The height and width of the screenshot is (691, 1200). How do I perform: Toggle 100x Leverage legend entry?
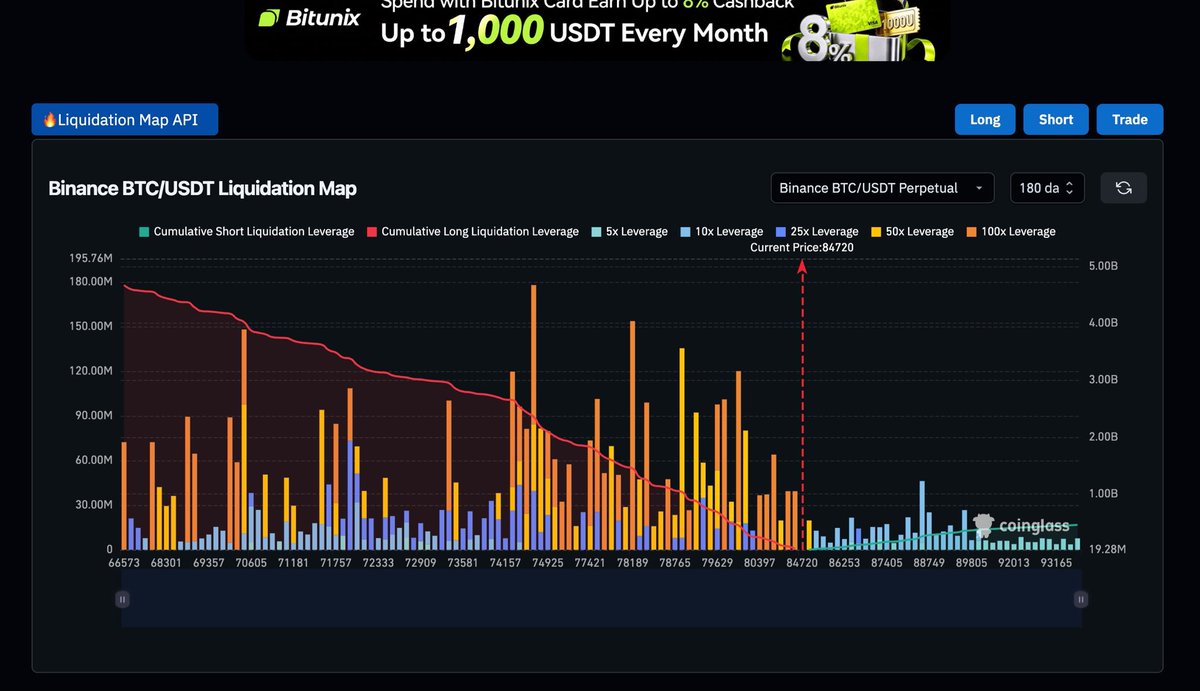(x=1009, y=231)
